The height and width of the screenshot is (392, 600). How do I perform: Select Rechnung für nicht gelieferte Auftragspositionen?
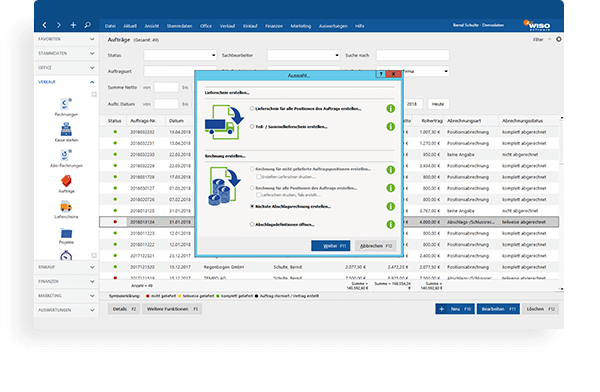pos(252,169)
